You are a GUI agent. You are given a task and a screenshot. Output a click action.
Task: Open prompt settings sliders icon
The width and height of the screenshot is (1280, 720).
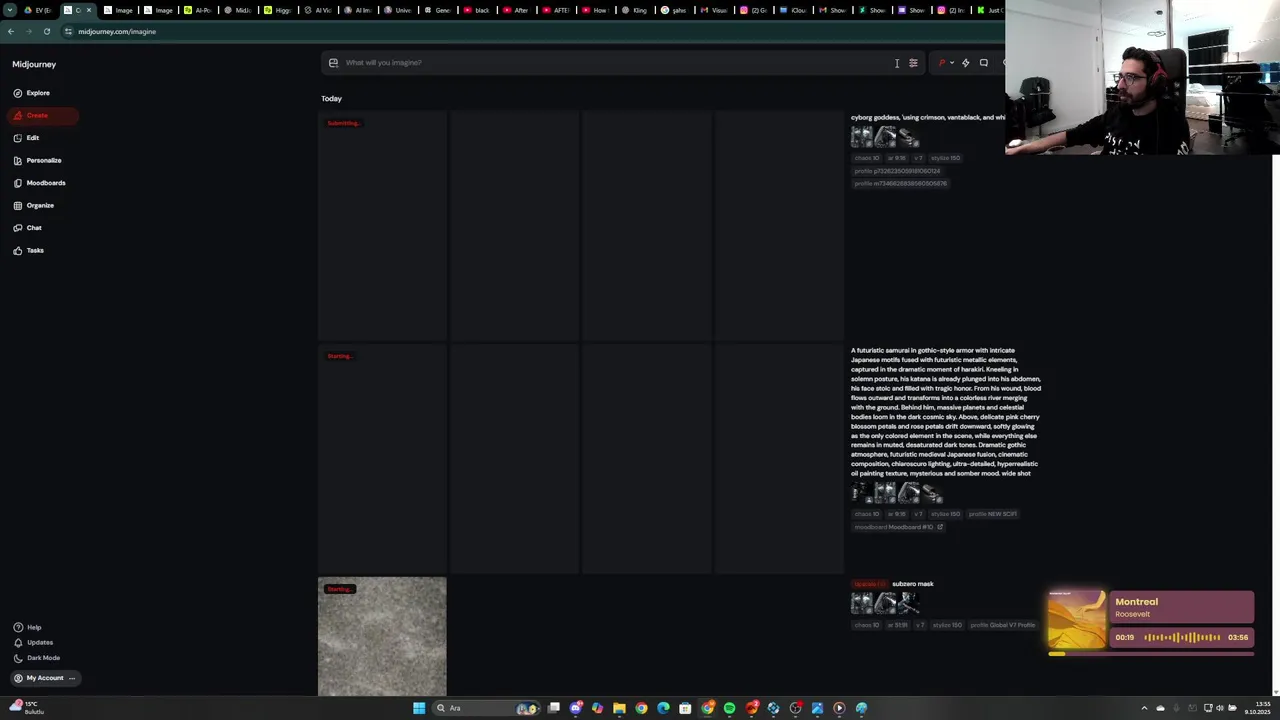[x=913, y=63]
